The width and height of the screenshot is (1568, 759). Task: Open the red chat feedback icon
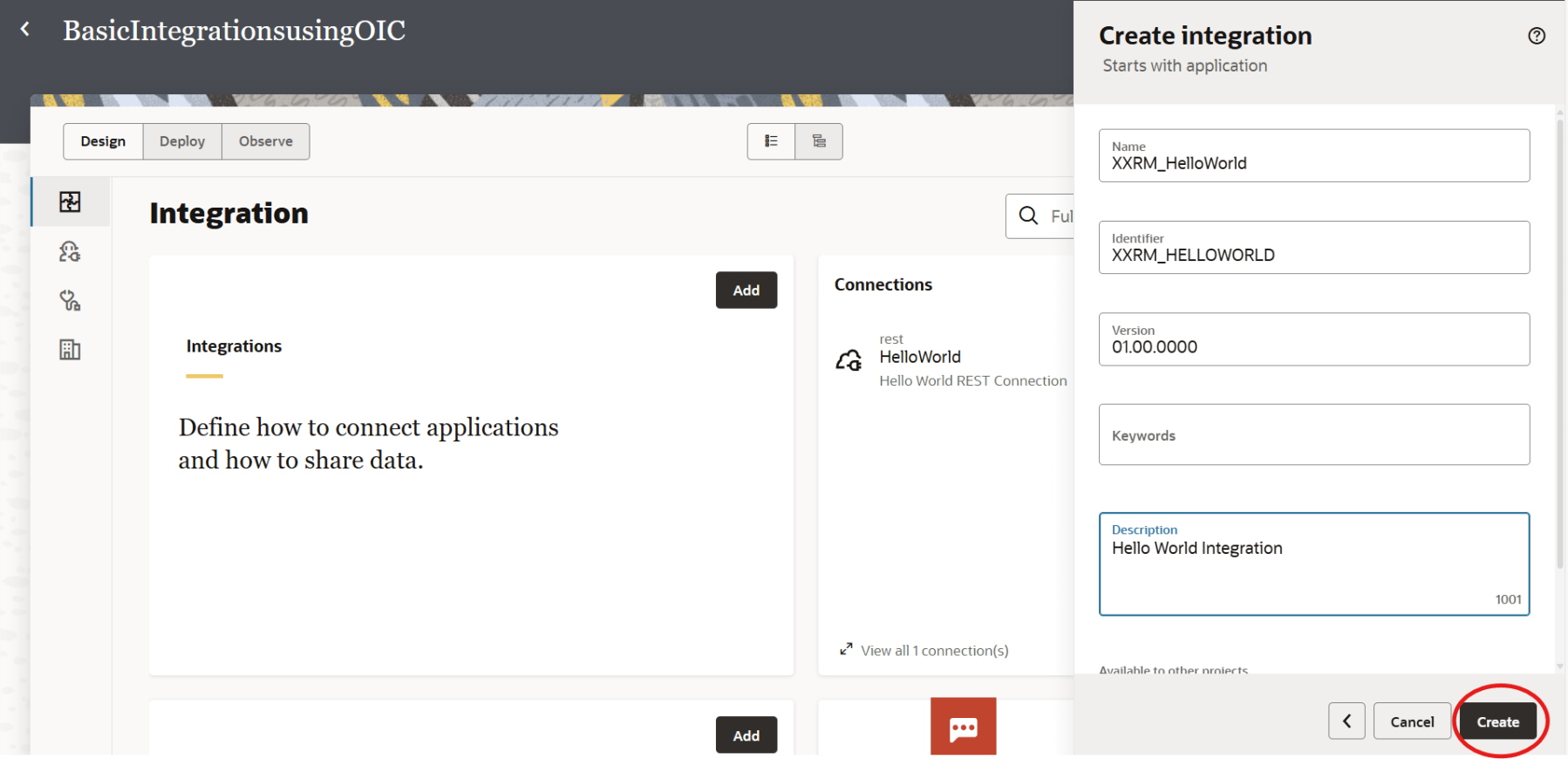963,728
